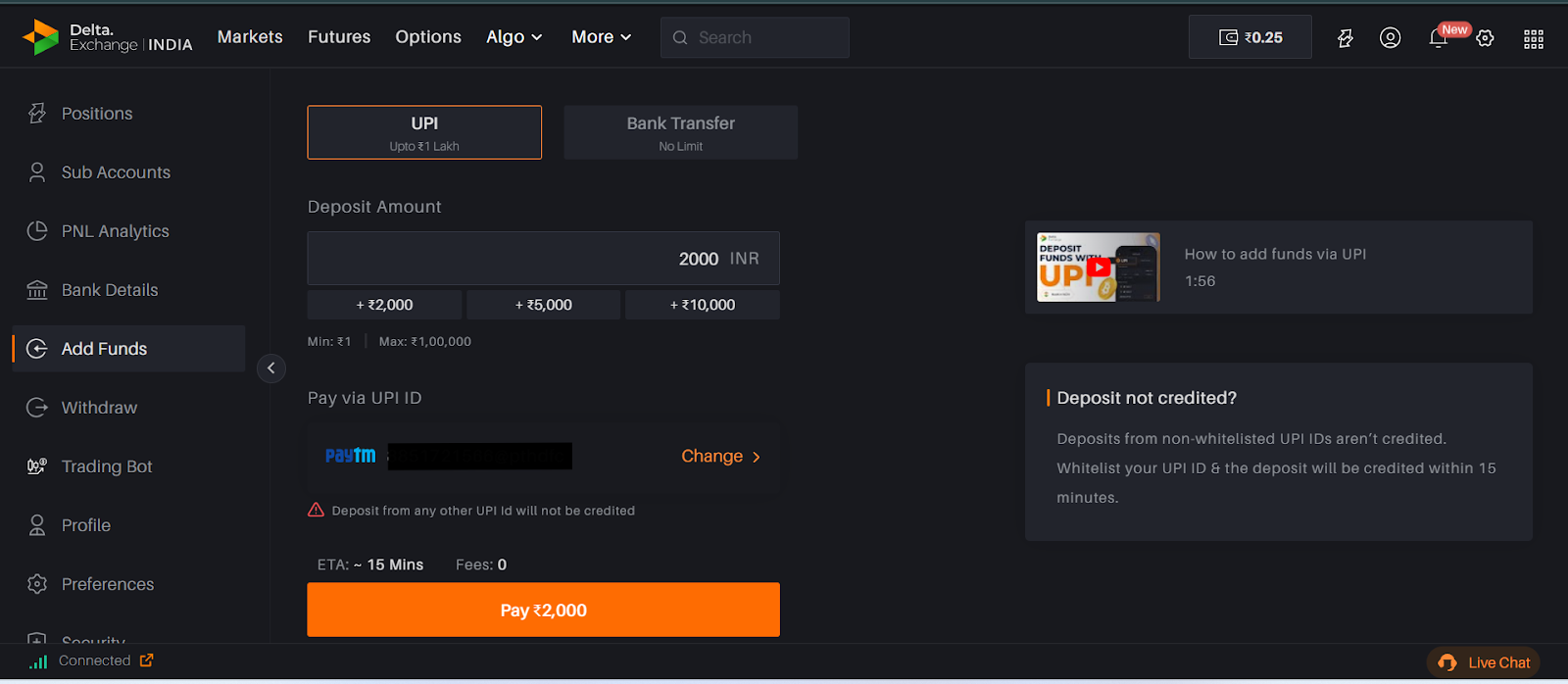Click the user account profile icon
Viewport: 1568px width, 684px height.
pyautogui.click(x=1390, y=37)
